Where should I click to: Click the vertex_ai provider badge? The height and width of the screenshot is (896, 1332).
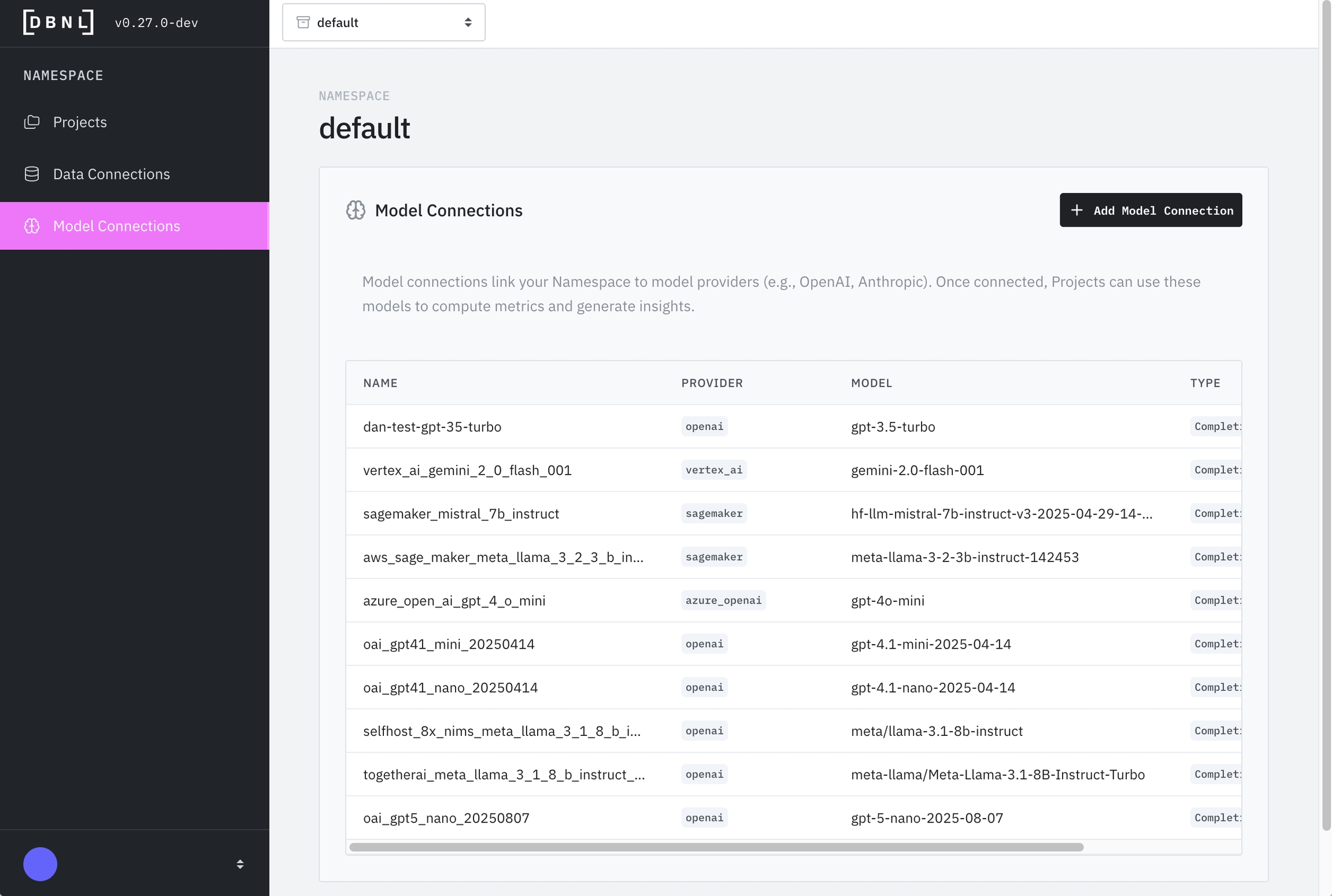713,470
